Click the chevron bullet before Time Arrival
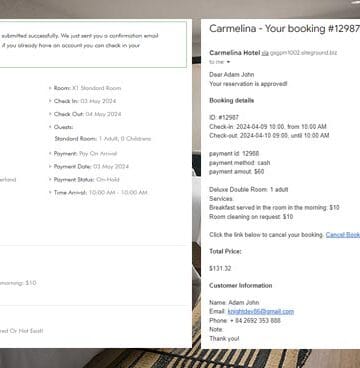Viewport: 360px width, 368px height. (x=50, y=192)
